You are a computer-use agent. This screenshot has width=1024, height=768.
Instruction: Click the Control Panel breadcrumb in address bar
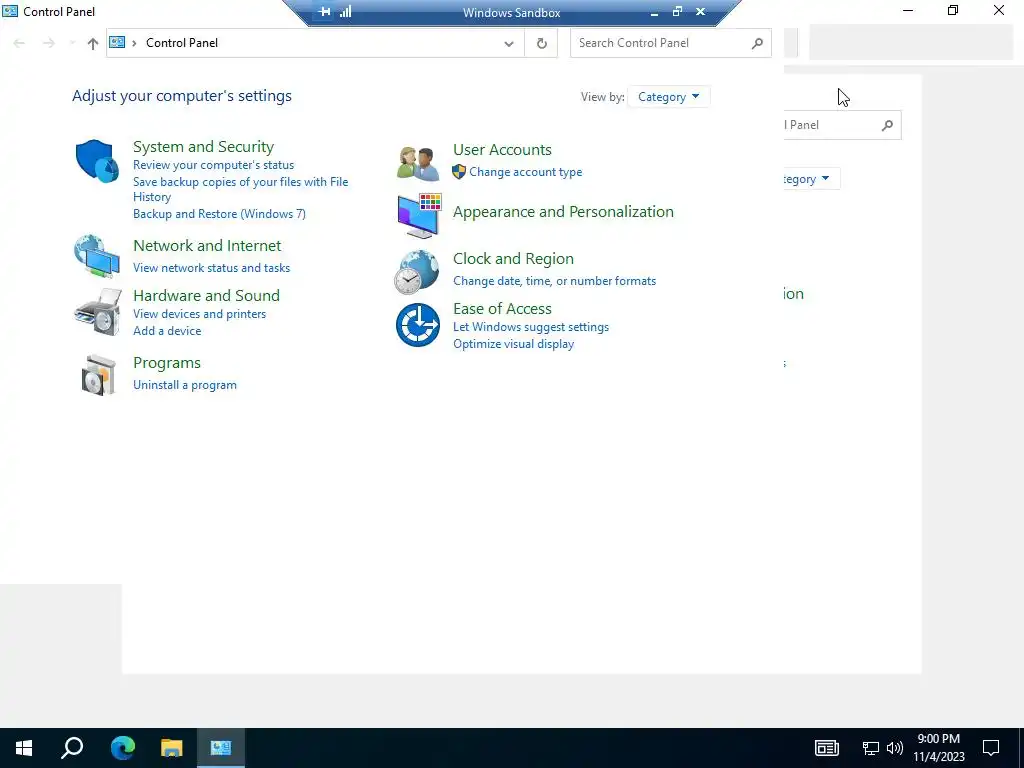coord(182,43)
